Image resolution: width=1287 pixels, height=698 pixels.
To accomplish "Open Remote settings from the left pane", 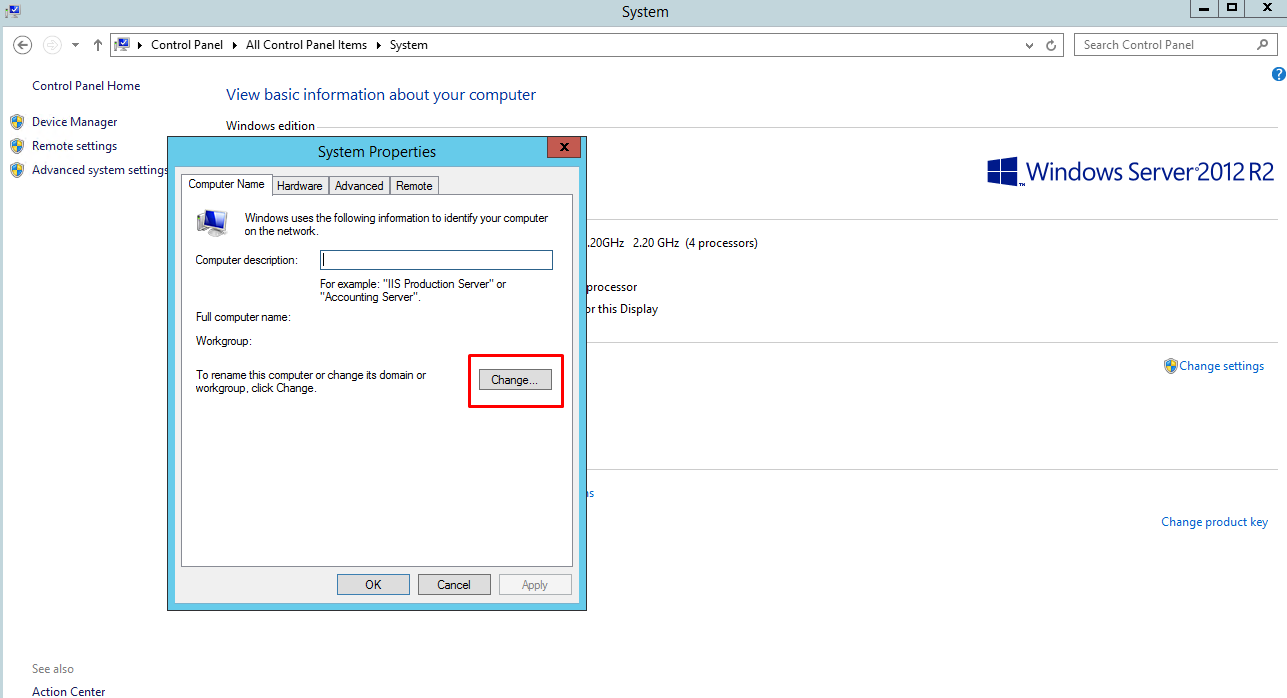I will tap(75, 146).
